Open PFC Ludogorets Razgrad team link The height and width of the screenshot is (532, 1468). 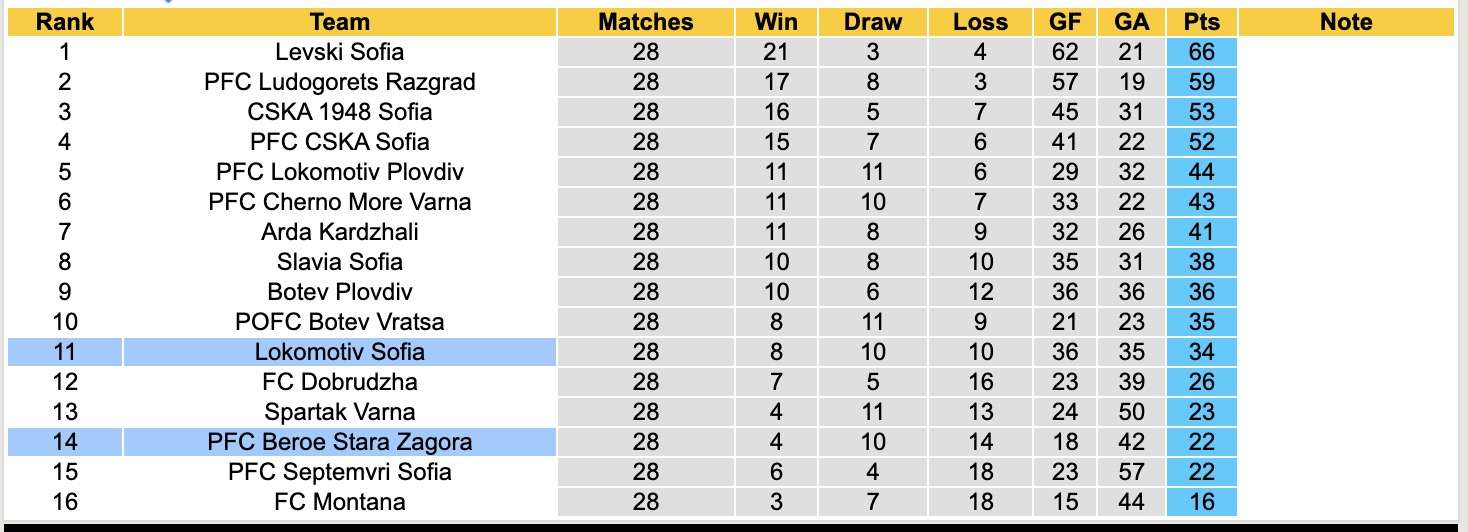pyautogui.click(x=340, y=82)
